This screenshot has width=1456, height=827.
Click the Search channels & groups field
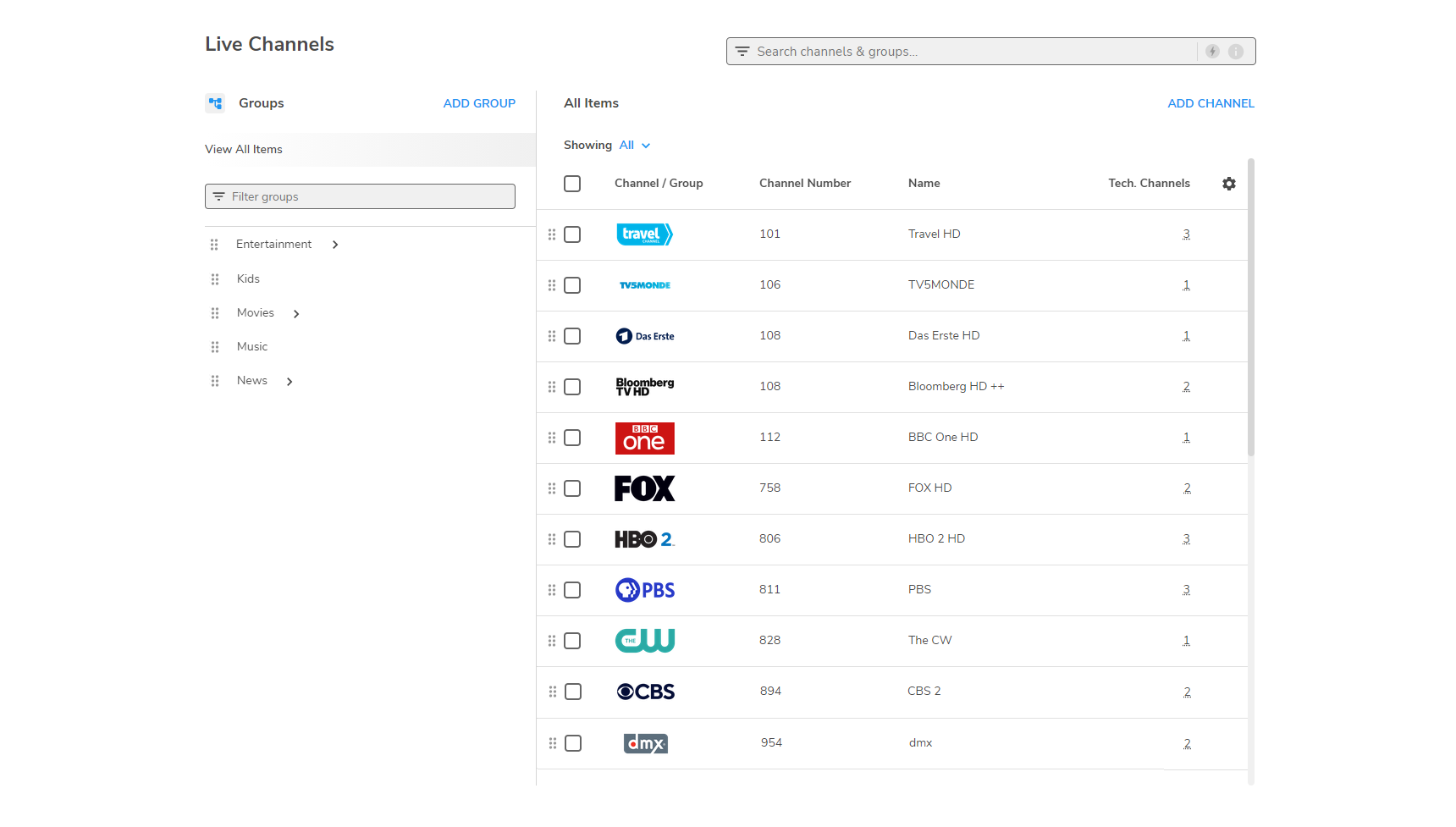tap(965, 52)
